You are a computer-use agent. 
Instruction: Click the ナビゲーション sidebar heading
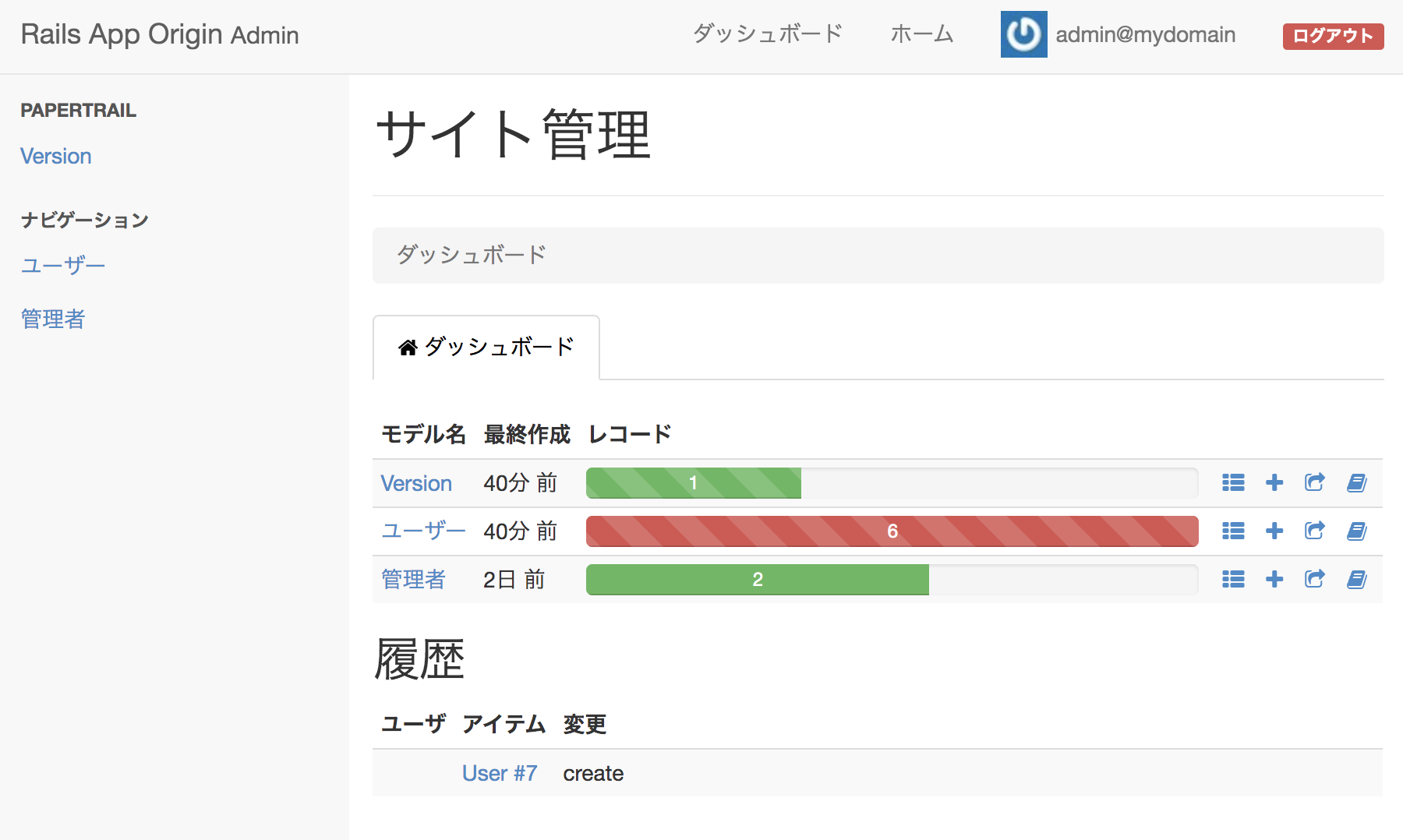[84, 221]
